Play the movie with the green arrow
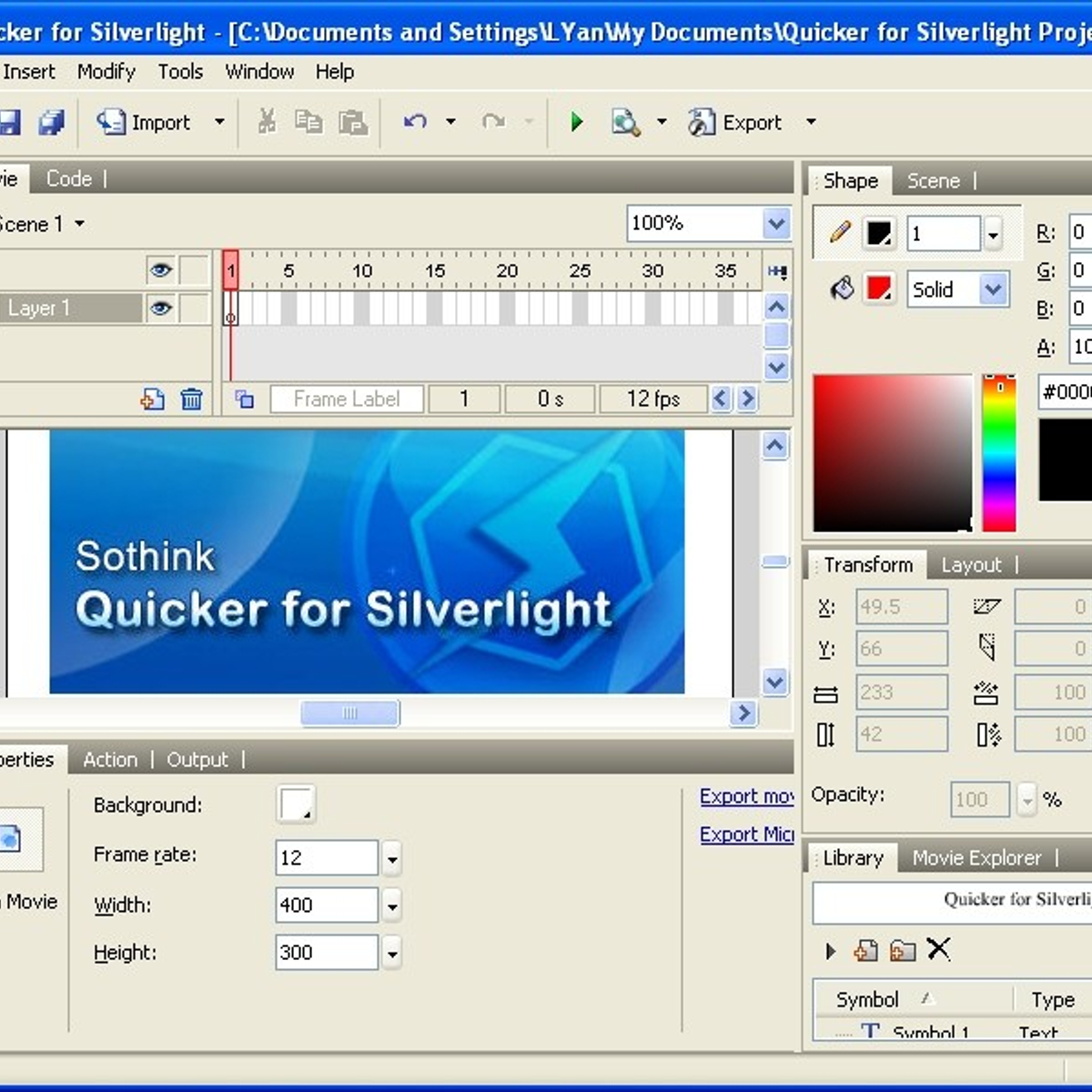Viewport: 1092px width, 1092px height. click(577, 122)
